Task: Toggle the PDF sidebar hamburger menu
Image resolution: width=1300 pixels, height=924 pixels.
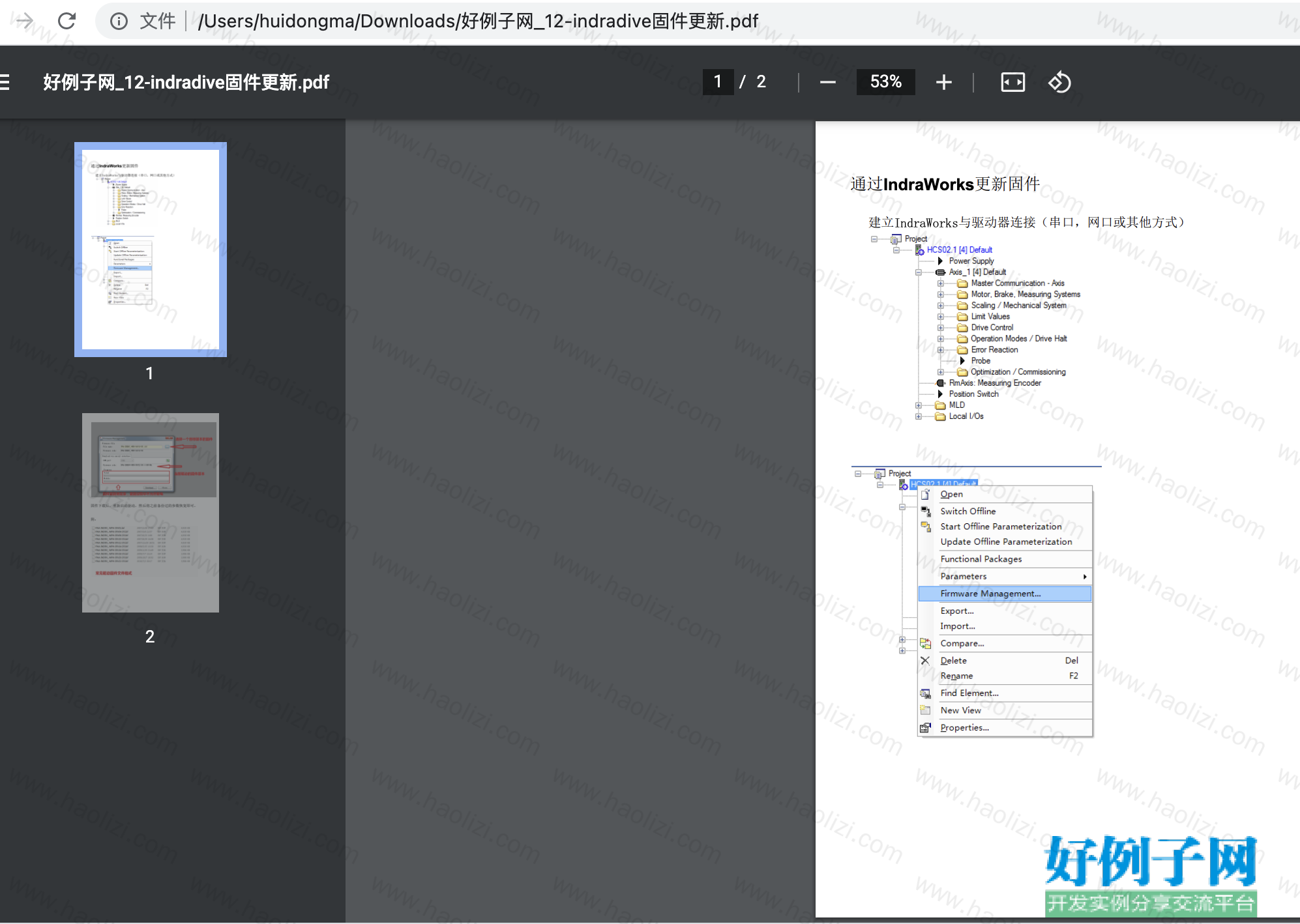Action: tap(4, 82)
